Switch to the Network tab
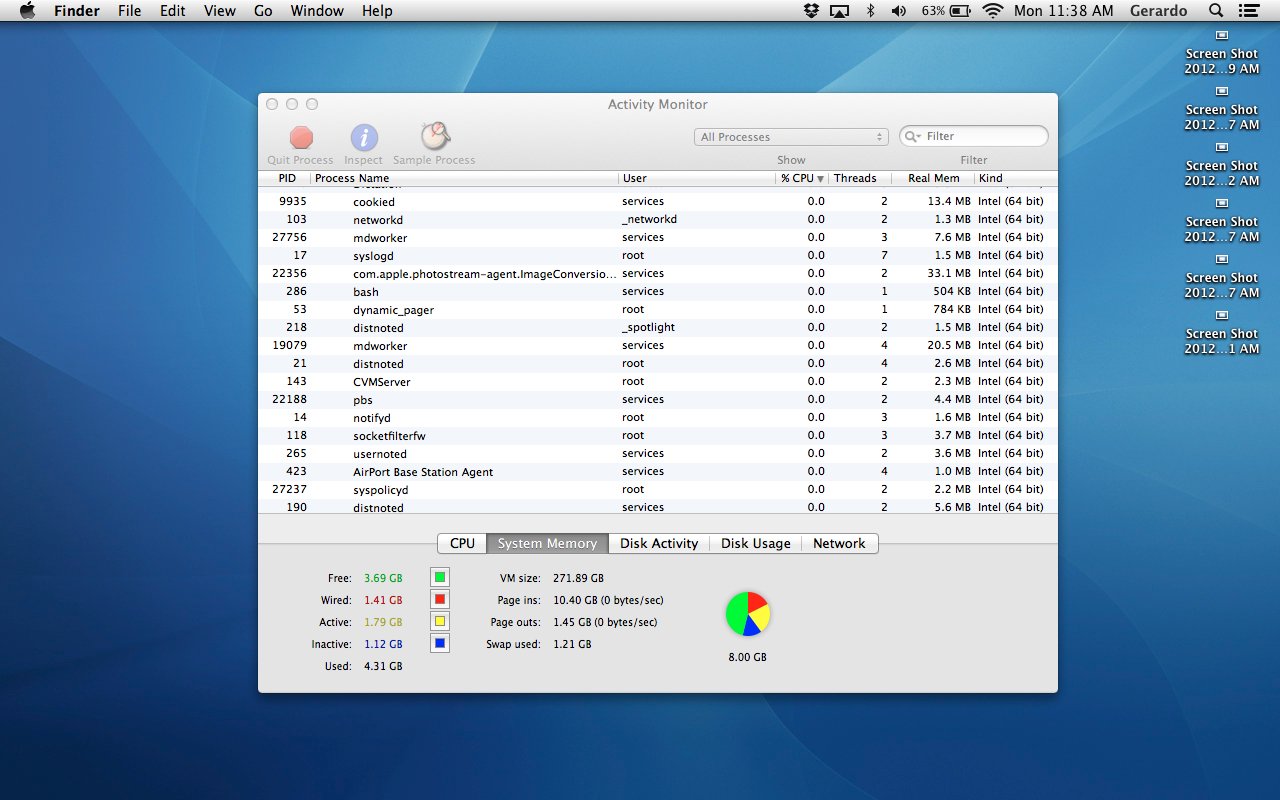Viewport: 1280px width, 800px height. coord(838,543)
